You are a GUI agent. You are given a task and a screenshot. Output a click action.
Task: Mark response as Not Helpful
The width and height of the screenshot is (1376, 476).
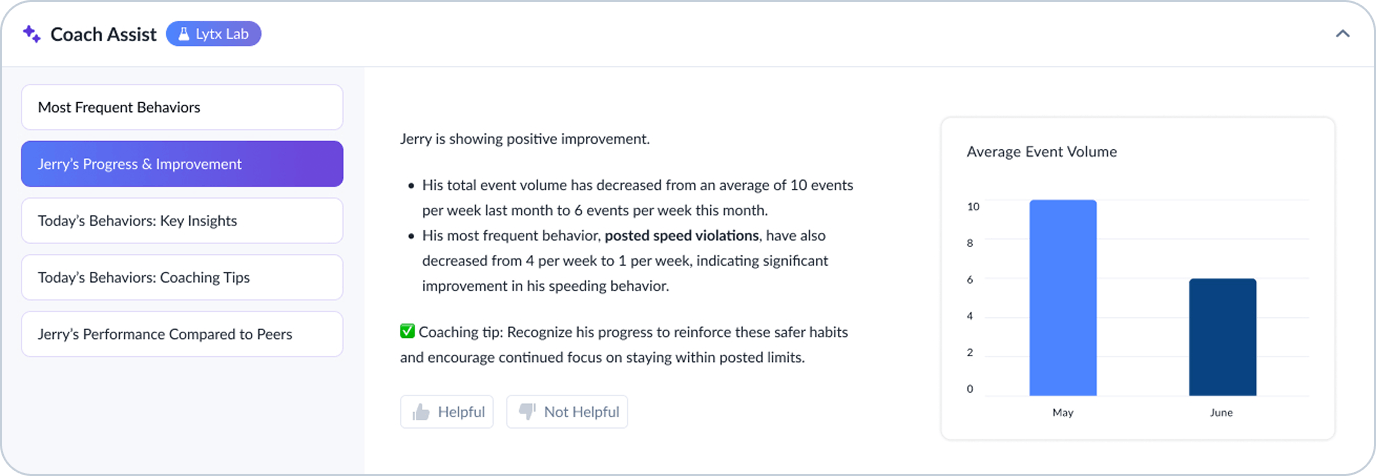click(567, 412)
